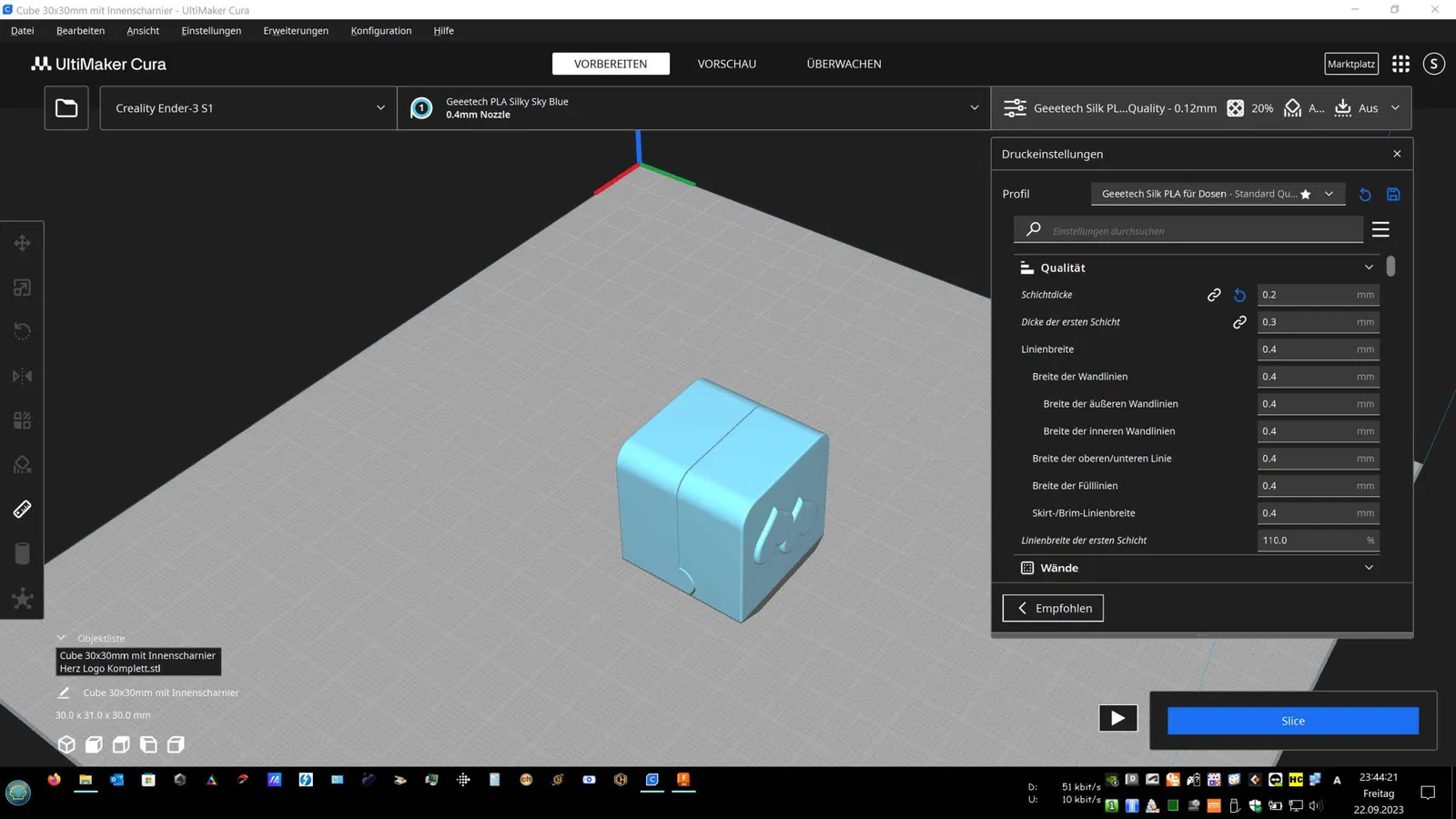Image resolution: width=1456 pixels, height=819 pixels.
Task: Toggle the link icon for Schichtdicke
Action: tap(1214, 295)
